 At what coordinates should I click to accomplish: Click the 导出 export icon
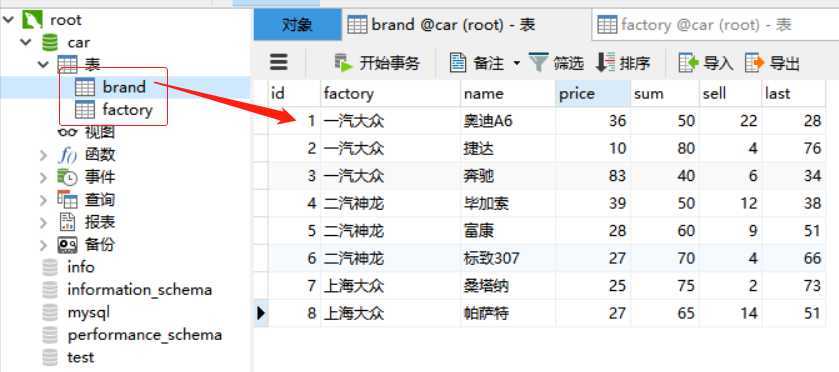(x=755, y=63)
